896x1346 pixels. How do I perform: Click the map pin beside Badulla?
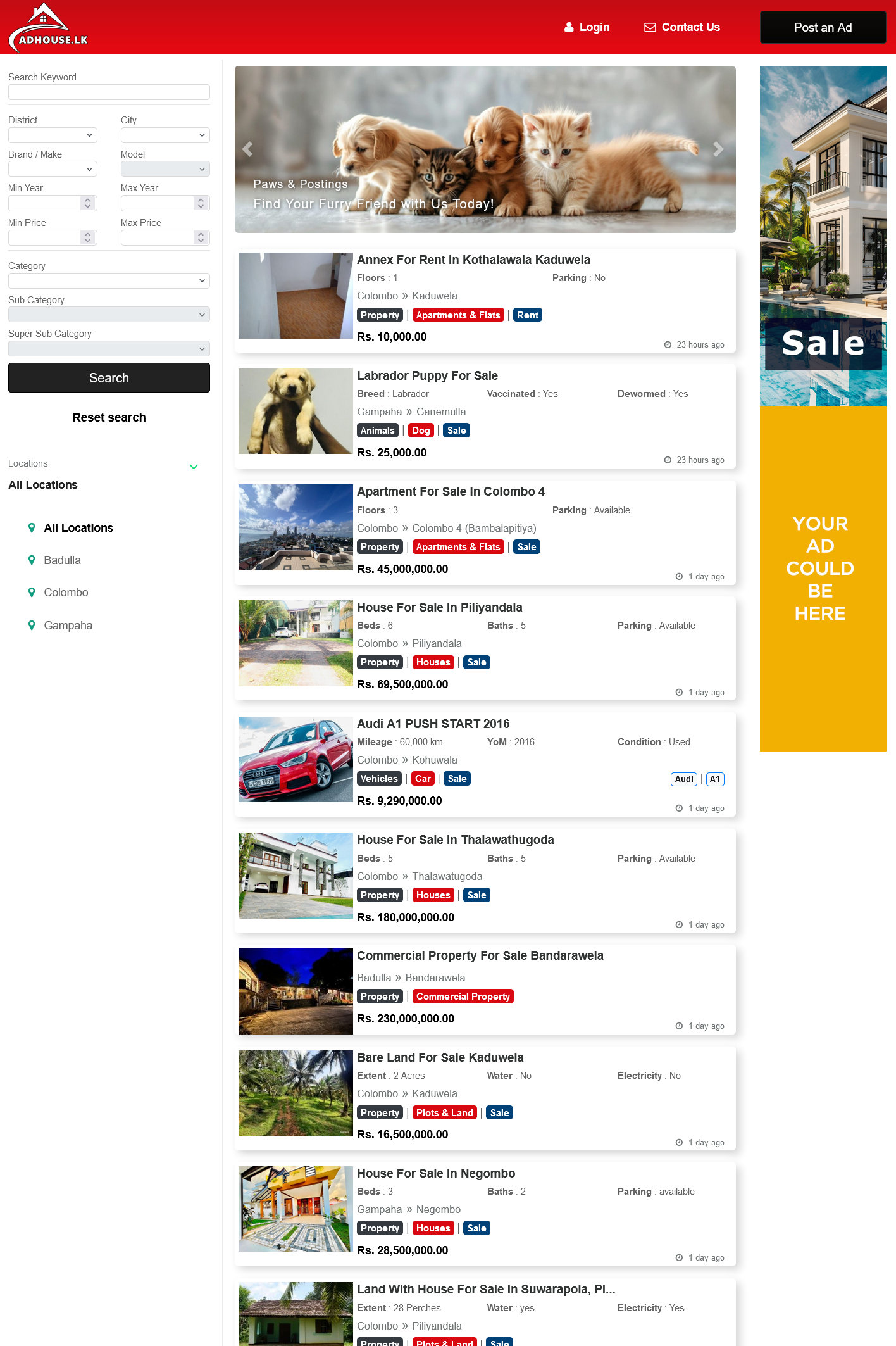tap(32, 560)
